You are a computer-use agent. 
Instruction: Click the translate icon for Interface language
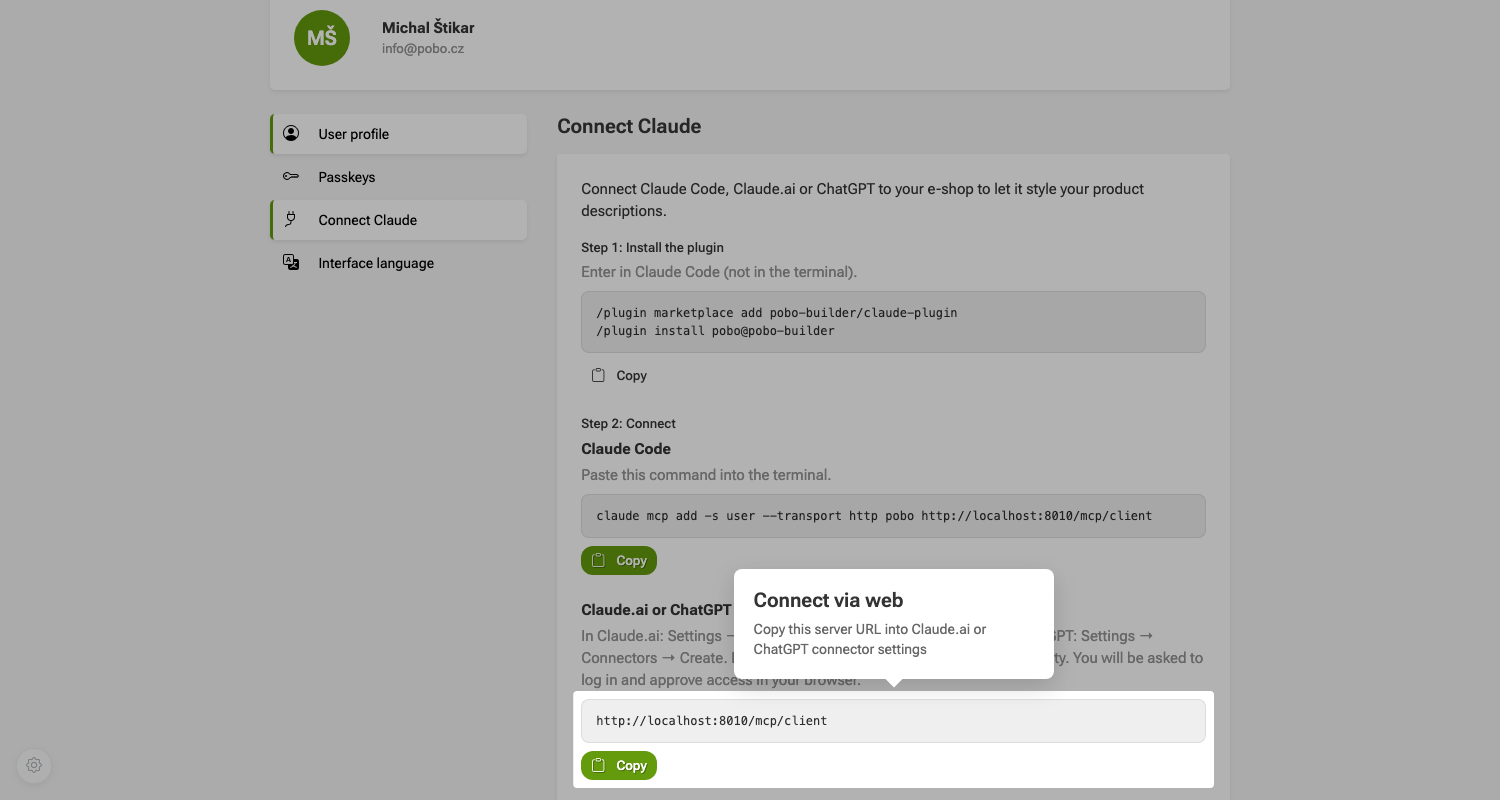point(291,263)
